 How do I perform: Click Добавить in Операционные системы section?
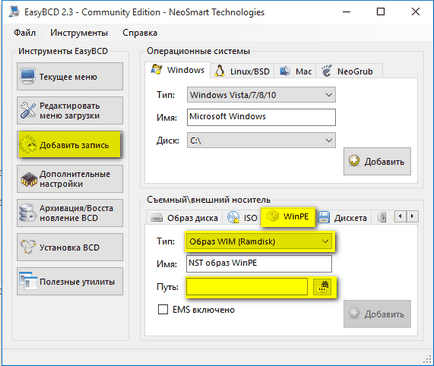point(377,161)
